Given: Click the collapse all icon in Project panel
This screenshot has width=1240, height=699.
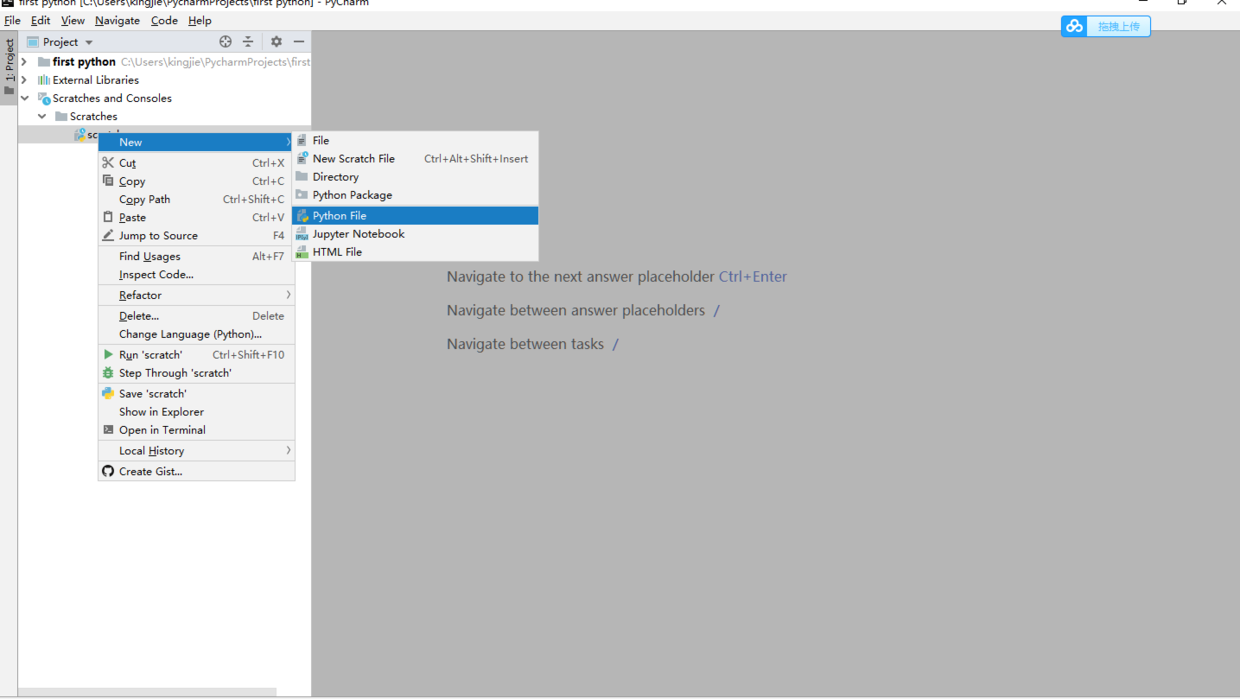Looking at the screenshot, I should point(248,42).
